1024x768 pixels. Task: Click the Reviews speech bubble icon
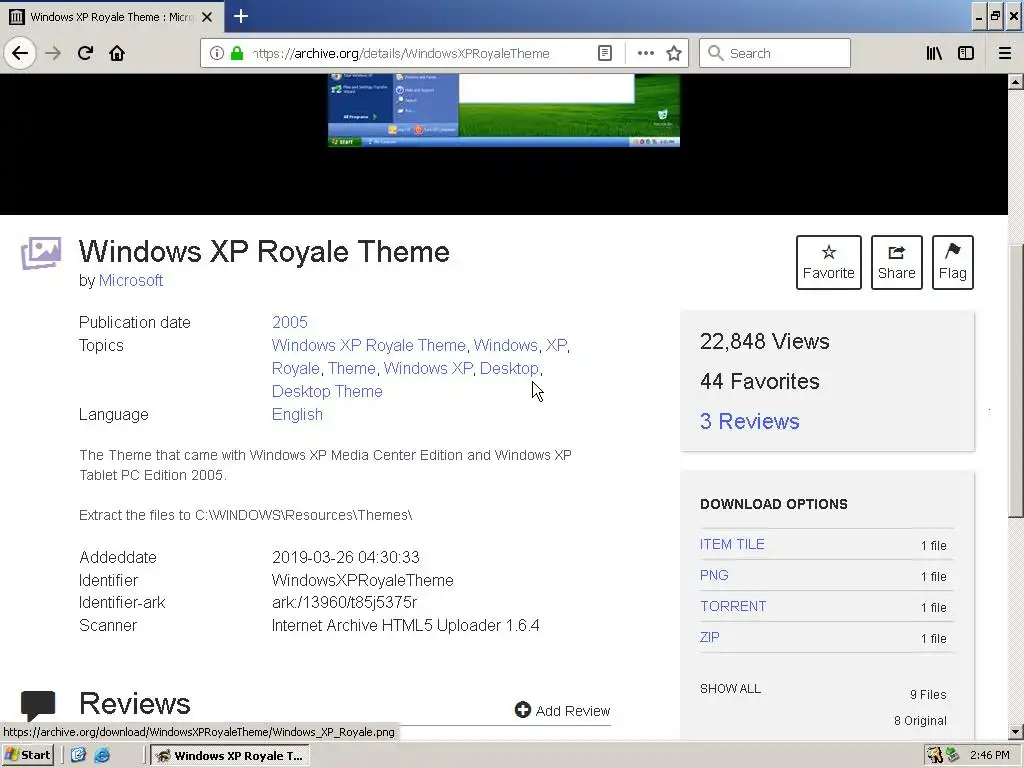pos(38,705)
